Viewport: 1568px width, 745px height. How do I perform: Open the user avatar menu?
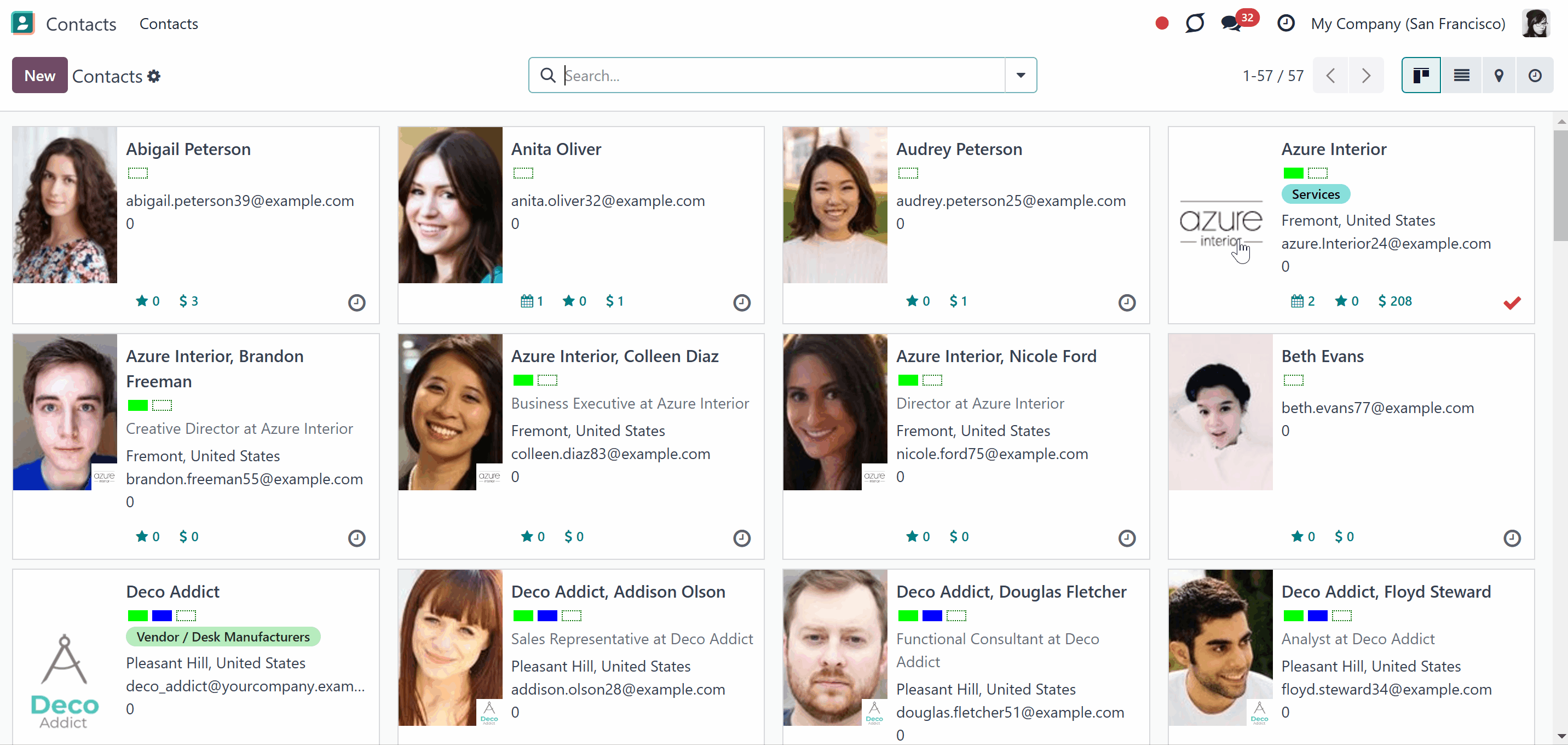point(1536,24)
